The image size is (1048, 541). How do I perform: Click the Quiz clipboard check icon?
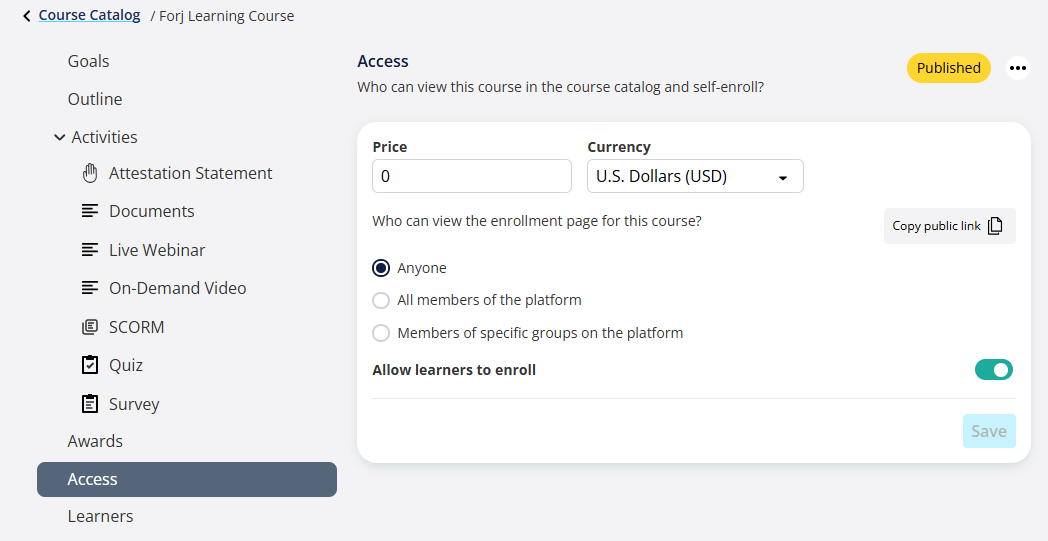point(90,365)
